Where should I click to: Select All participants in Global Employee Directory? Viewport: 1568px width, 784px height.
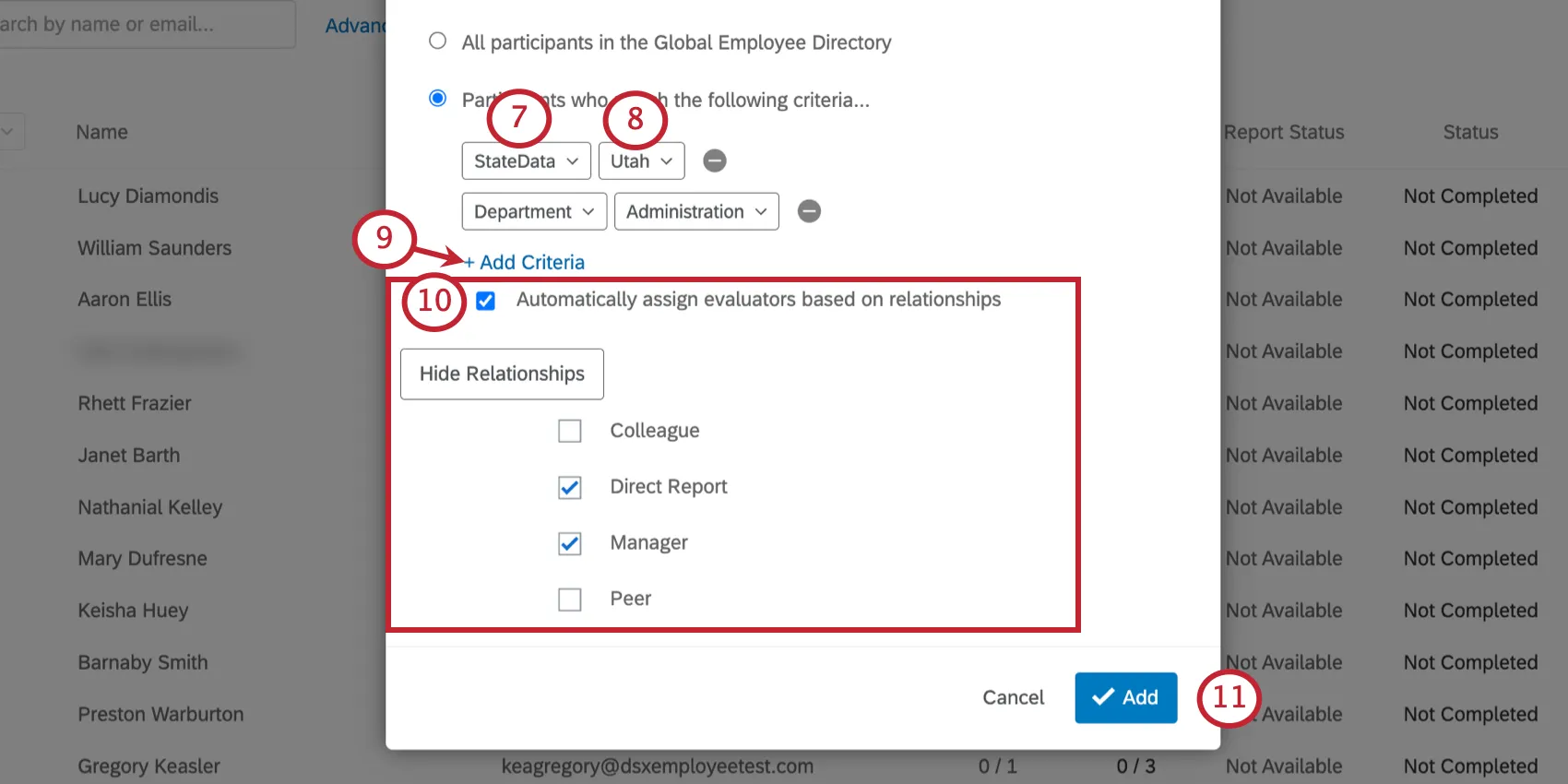[x=438, y=41]
